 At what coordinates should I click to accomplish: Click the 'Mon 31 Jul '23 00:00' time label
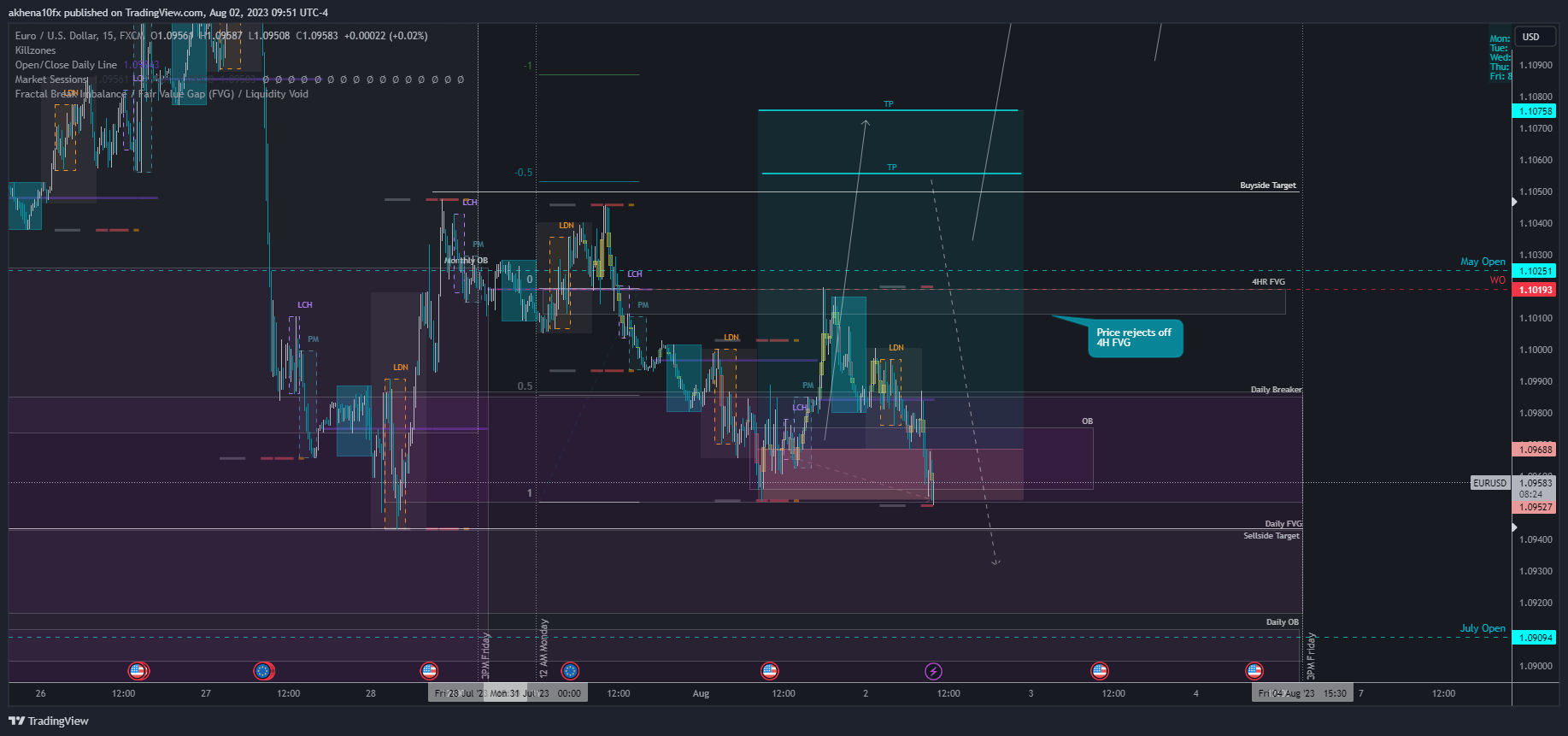tap(537, 693)
